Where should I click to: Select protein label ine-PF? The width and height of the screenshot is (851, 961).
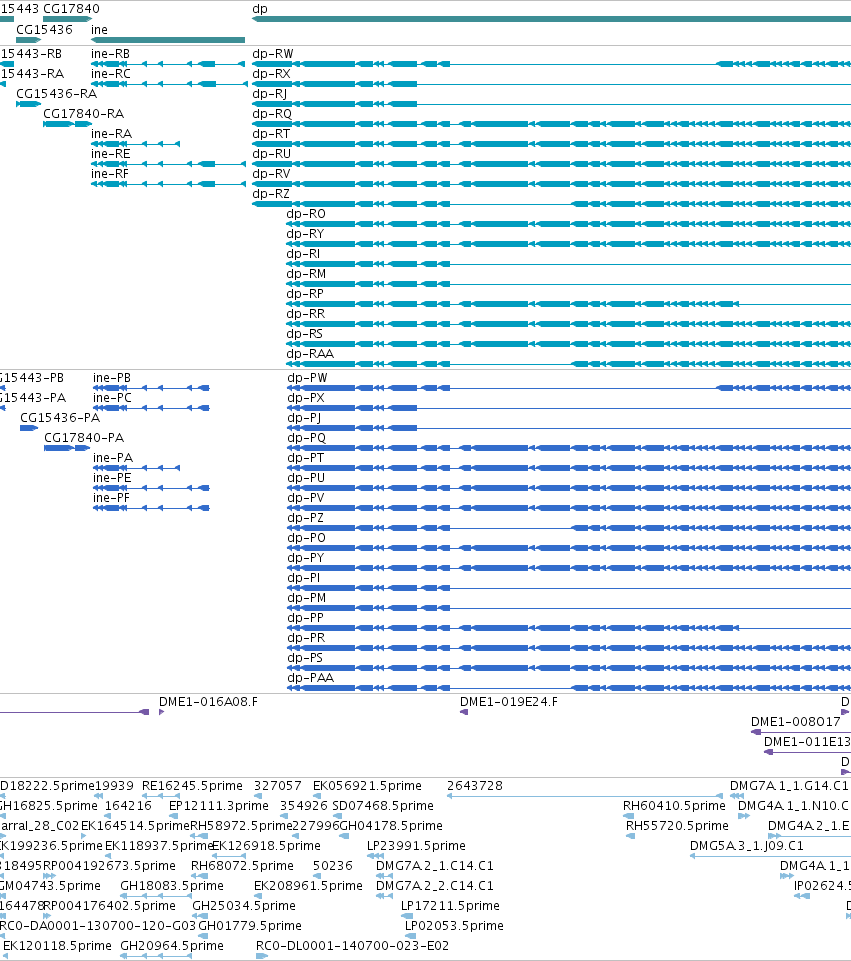point(112,498)
